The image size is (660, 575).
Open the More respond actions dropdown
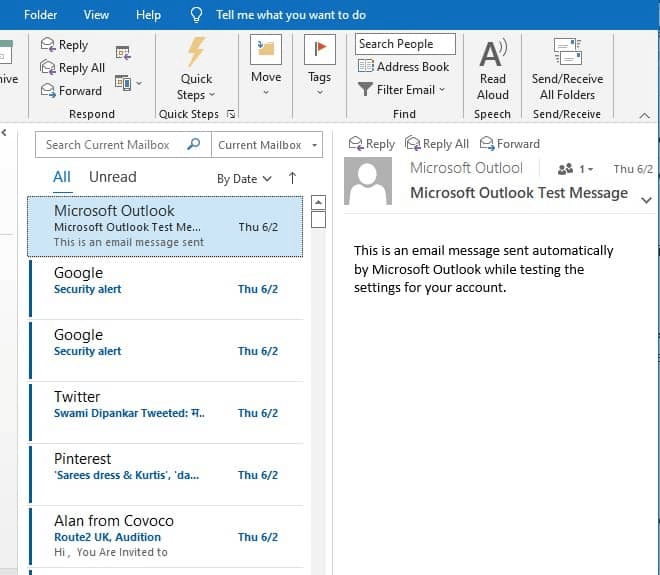(x=128, y=83)
